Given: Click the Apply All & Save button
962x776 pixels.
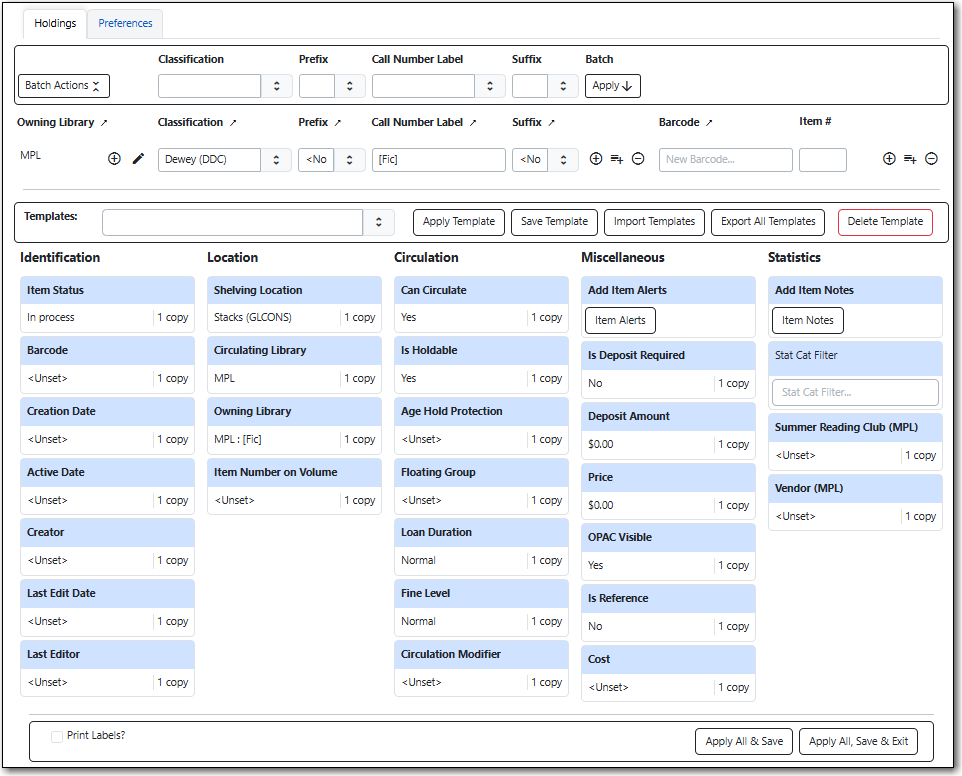Looking at the screenshot, I should [743, 741].
